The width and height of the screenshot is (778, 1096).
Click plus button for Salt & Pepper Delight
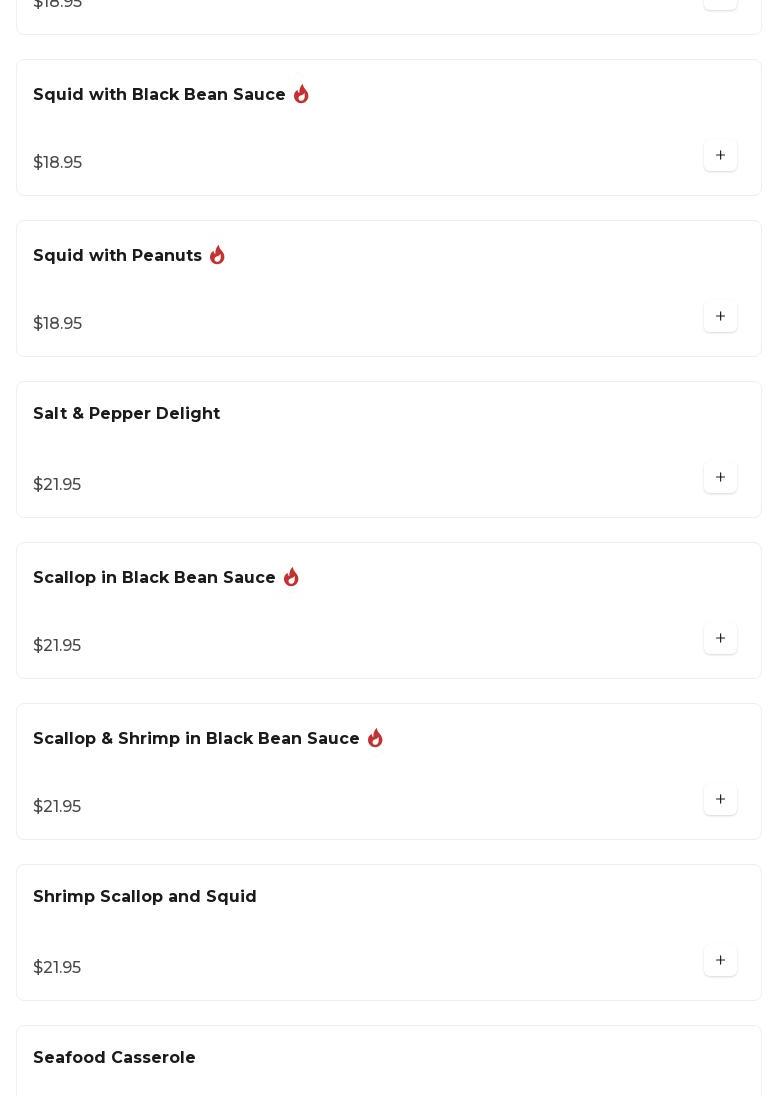coord(720,478)
